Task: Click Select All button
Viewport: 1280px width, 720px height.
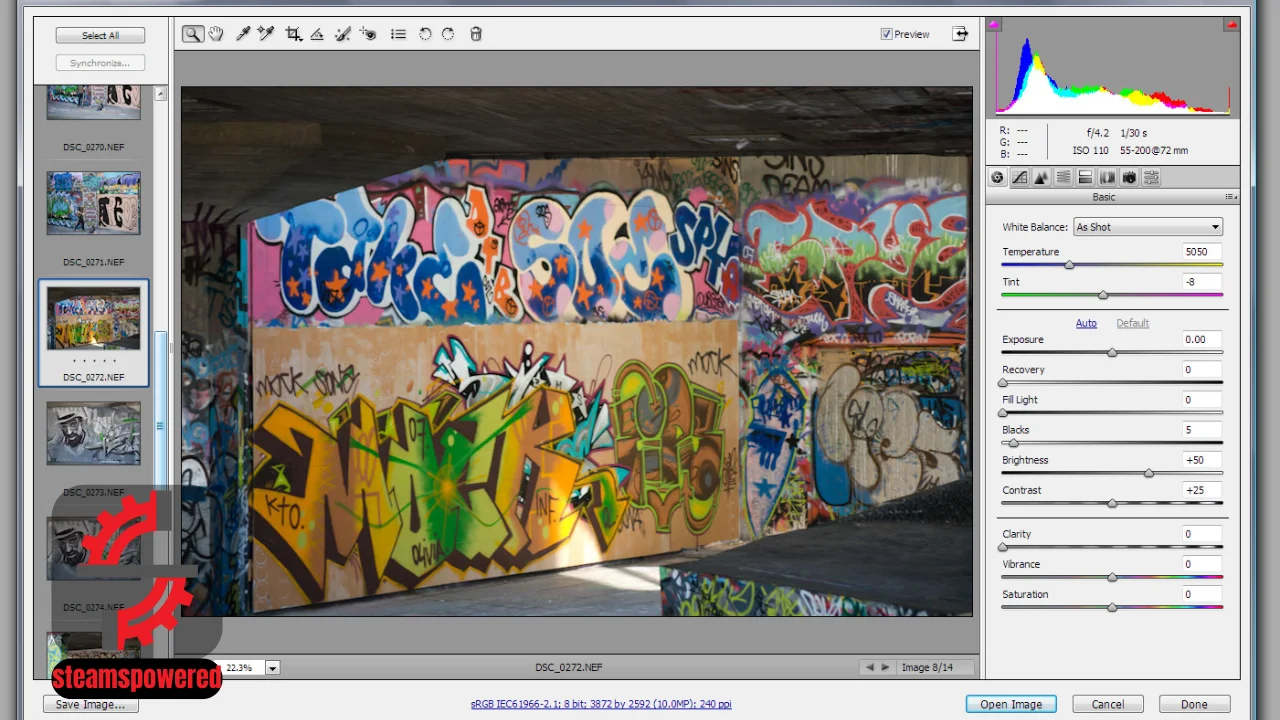Action: (x=100, y=35)
